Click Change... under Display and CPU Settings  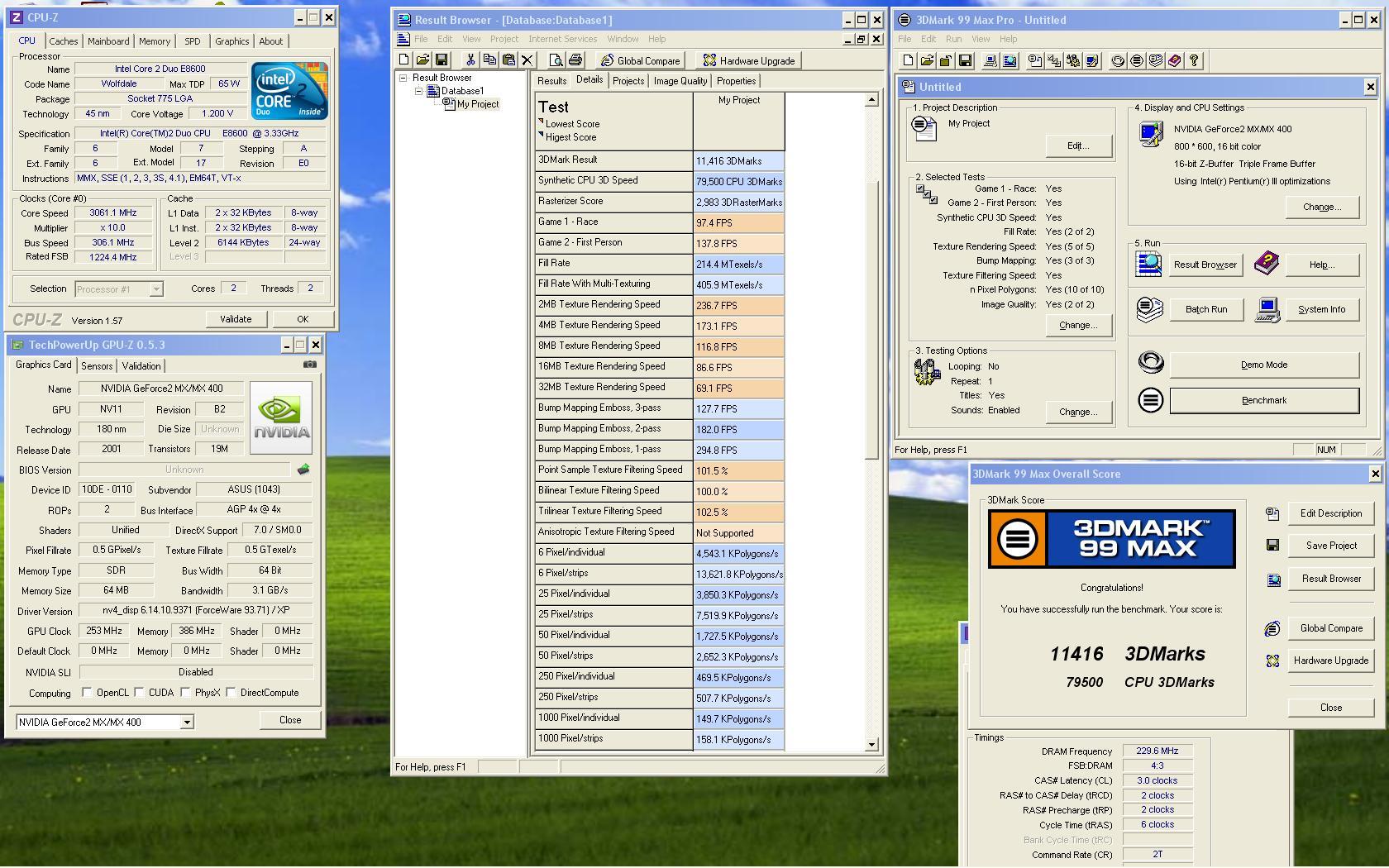pos(1322,207)
